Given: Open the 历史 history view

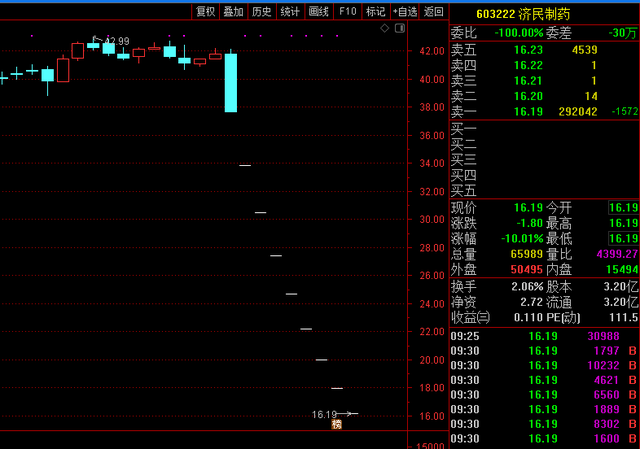Looking at the screenshot, I should [x=261, y=12].
